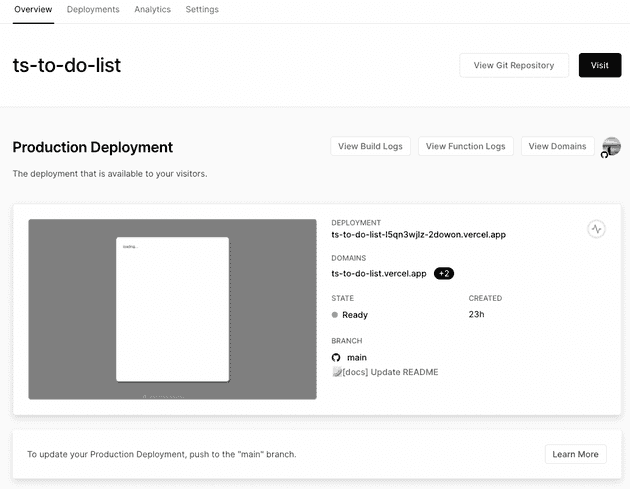Open the main branch link
This screenshot has height=489, width=630.
pyautogui.click(x=357, y=357)
